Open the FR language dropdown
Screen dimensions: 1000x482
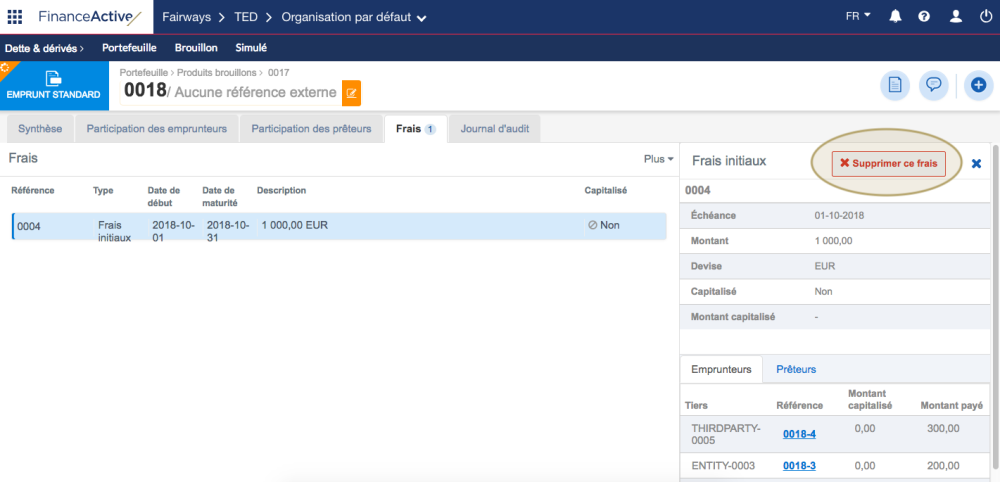(x=858, y=17)
